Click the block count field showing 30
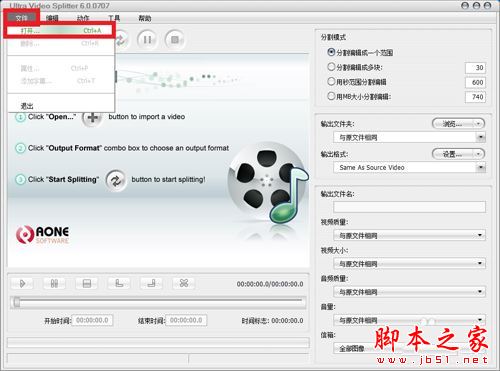This screenshot has width=500, height=371. tap(475, 68)
